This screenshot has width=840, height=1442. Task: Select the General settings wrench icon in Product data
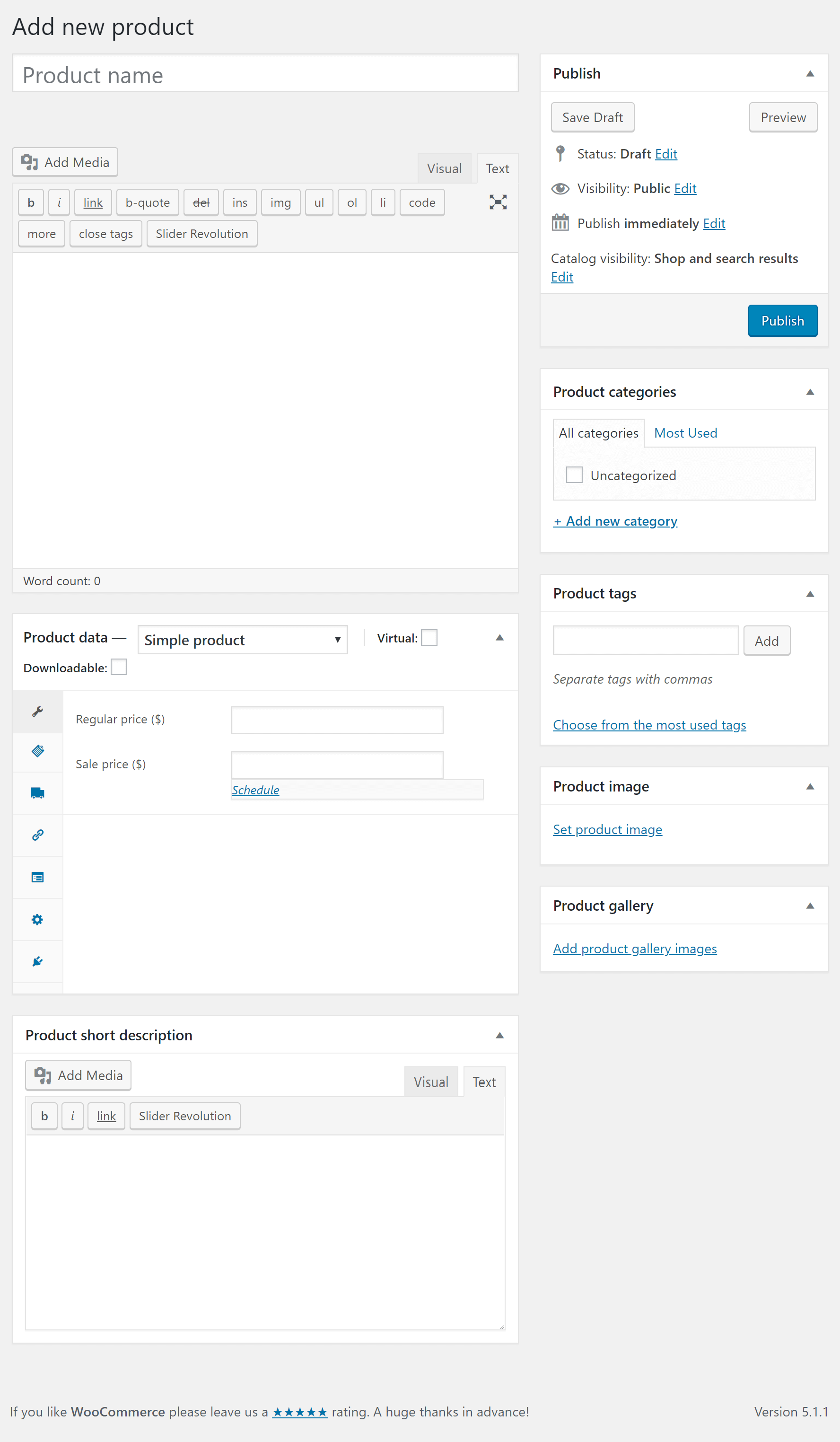[x=37, y=712]
